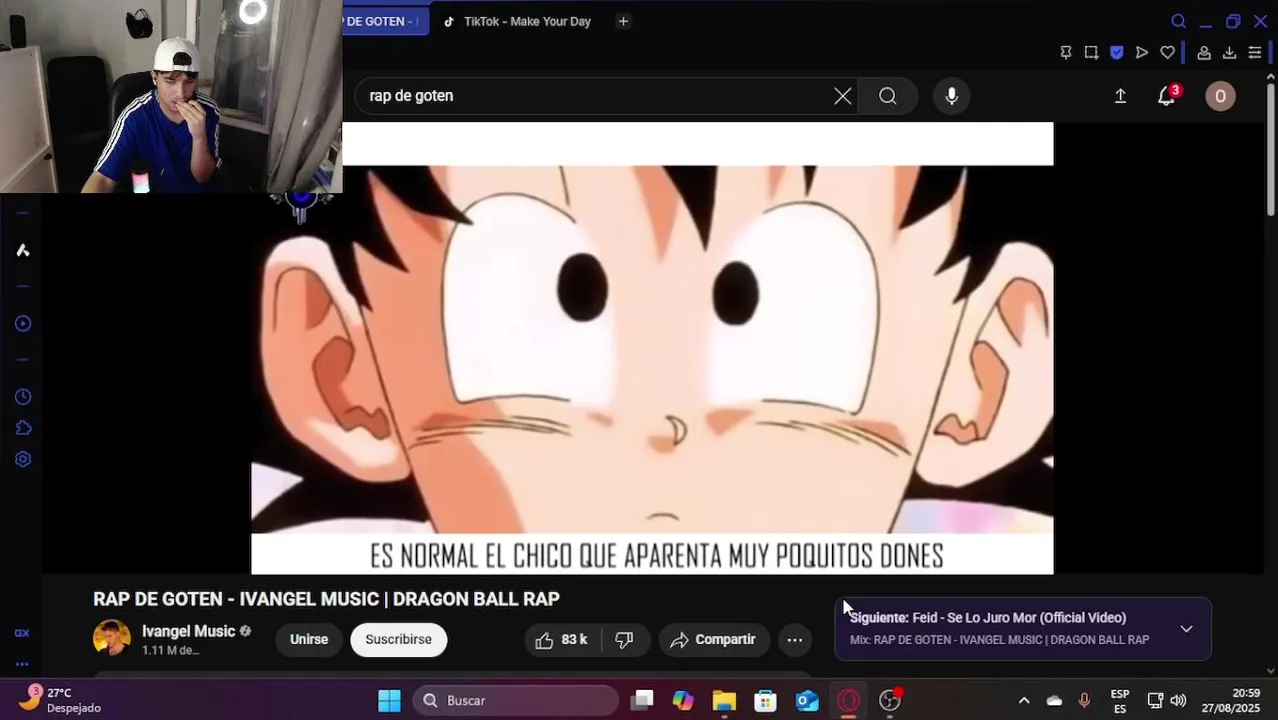
Task: Click the Goten video player
Action: (652, 348)
